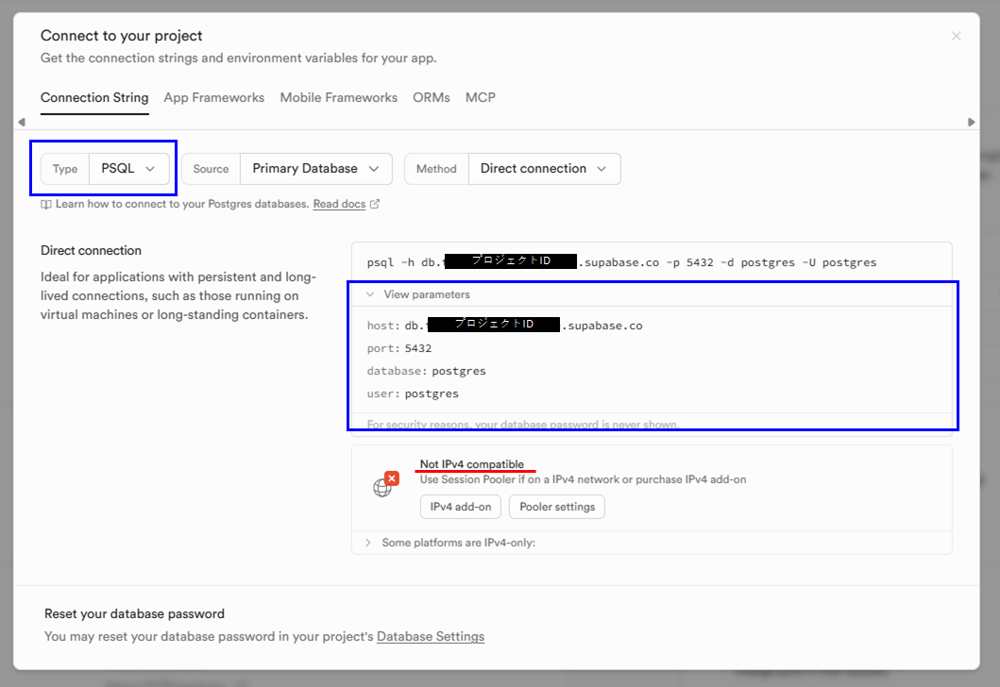This screenshot has width=1000, height=687.
Task: Switch to the App Frameworks tab
Action: [x=214, y=98]
